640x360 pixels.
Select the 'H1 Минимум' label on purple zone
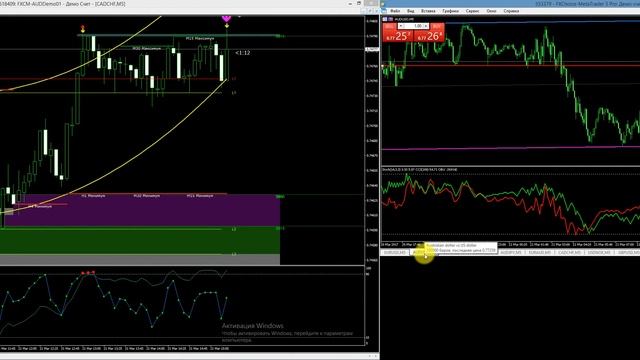(93, 196)
